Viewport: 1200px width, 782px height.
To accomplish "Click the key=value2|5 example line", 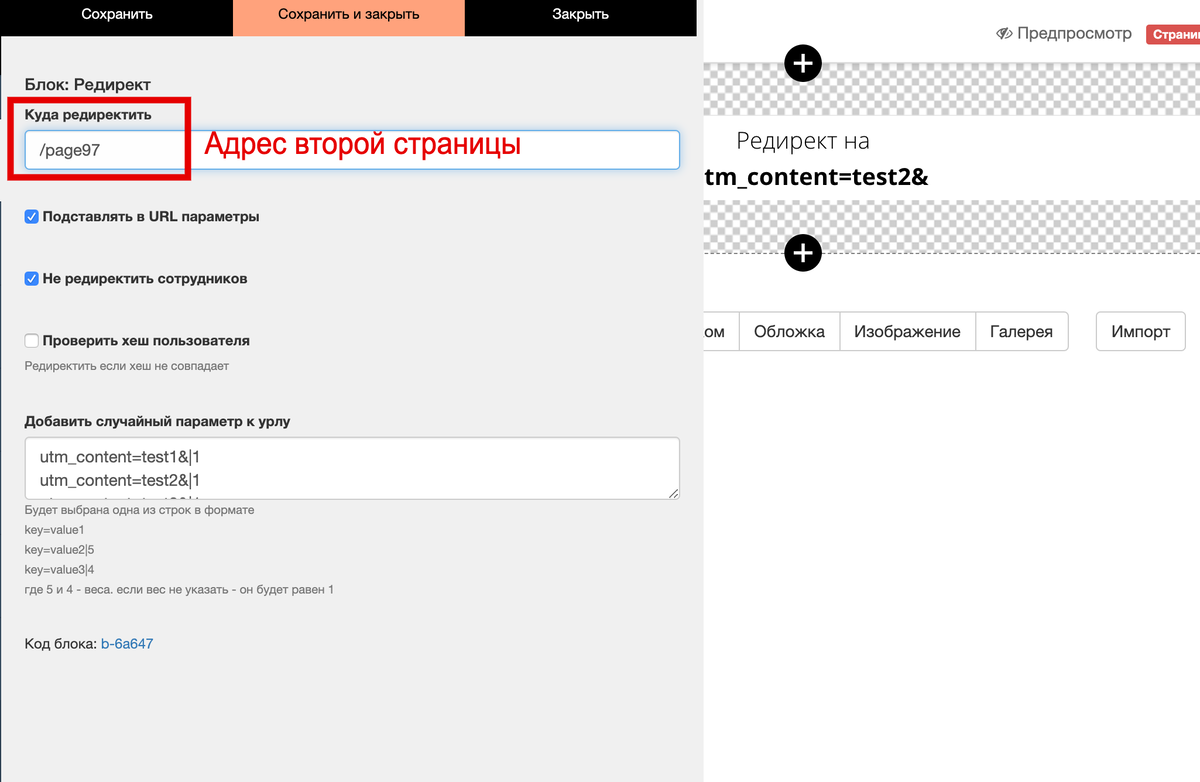I will click(x=60, y=550).
